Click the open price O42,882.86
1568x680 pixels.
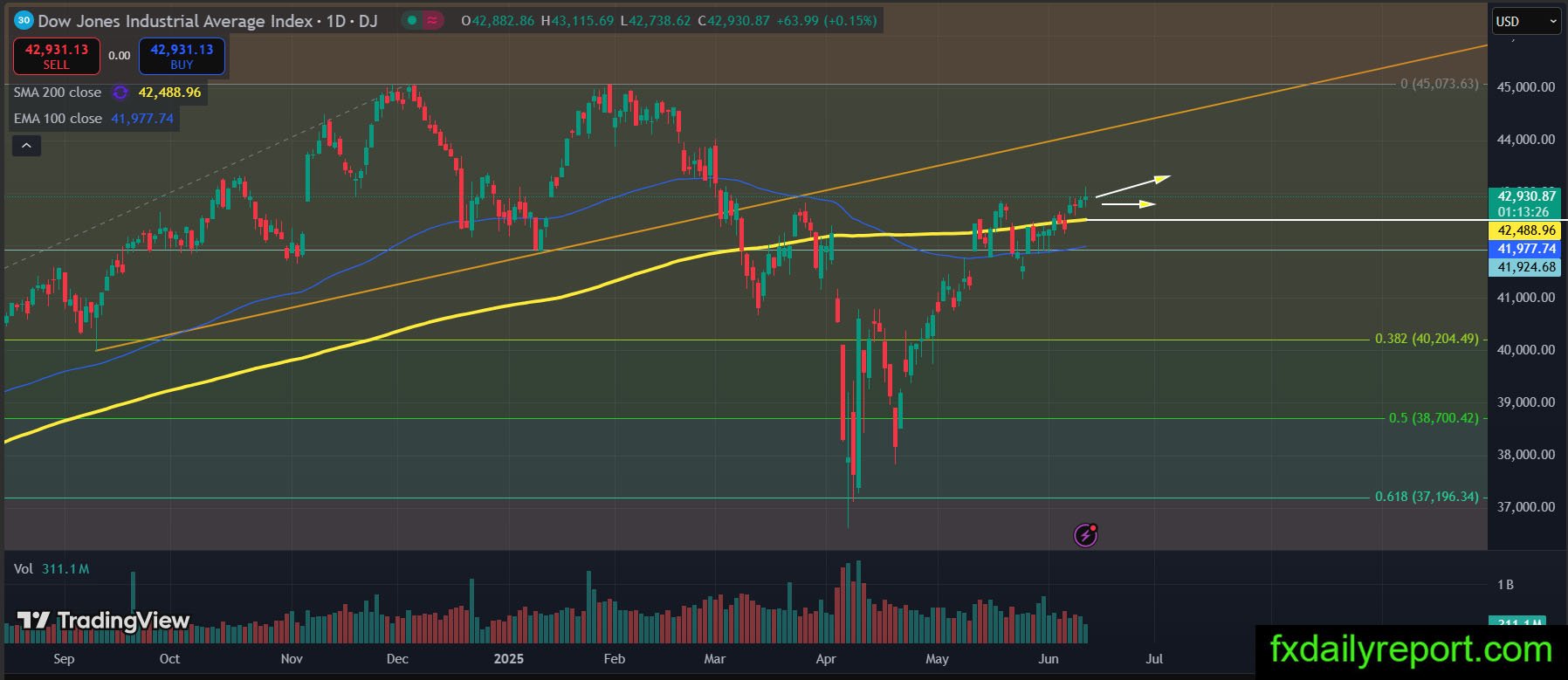[498, 20]
